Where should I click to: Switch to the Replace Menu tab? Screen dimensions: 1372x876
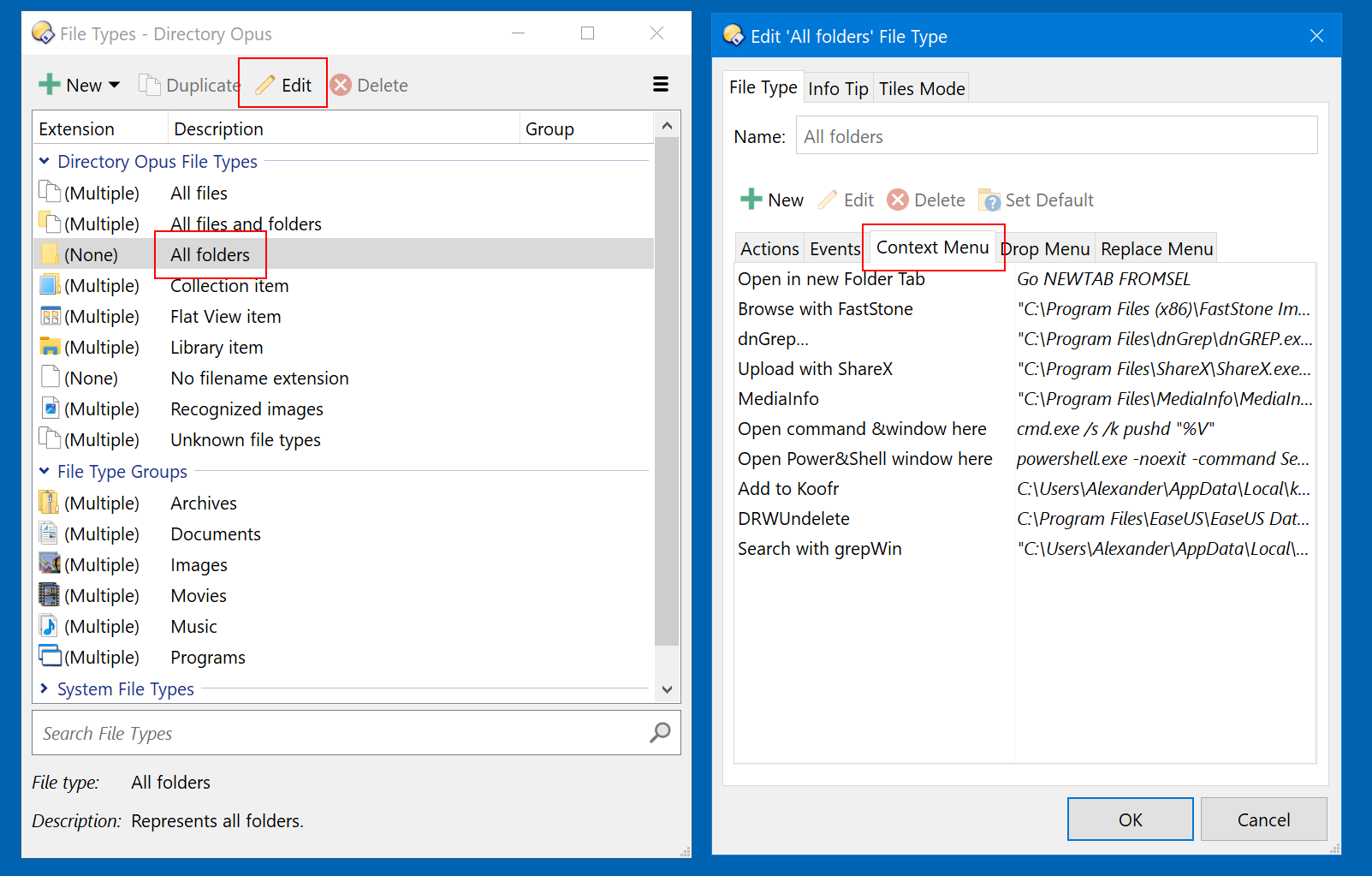pyautogui.click(x=1156, y=248)
